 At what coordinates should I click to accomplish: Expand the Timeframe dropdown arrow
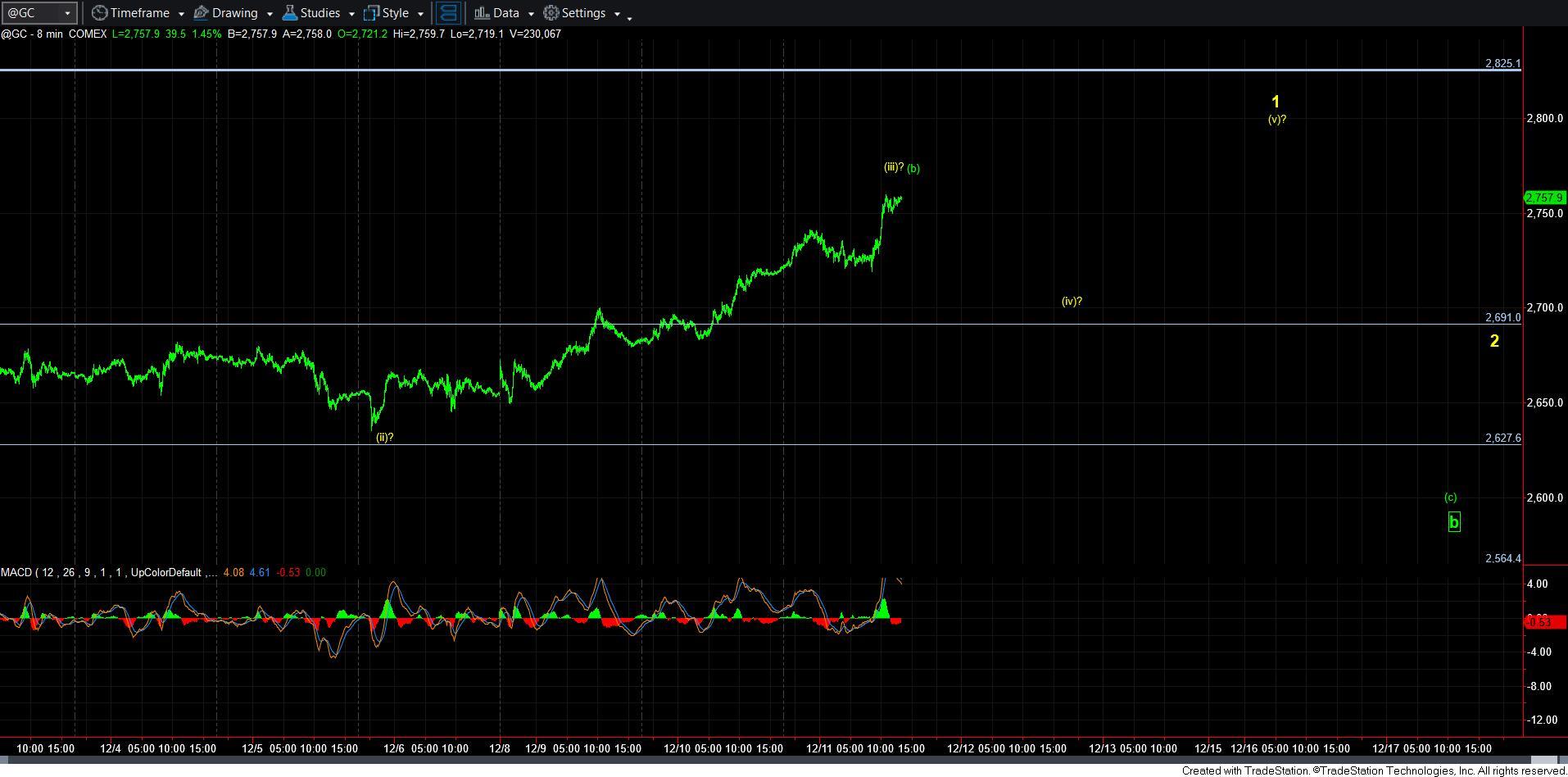pos(181,14)
